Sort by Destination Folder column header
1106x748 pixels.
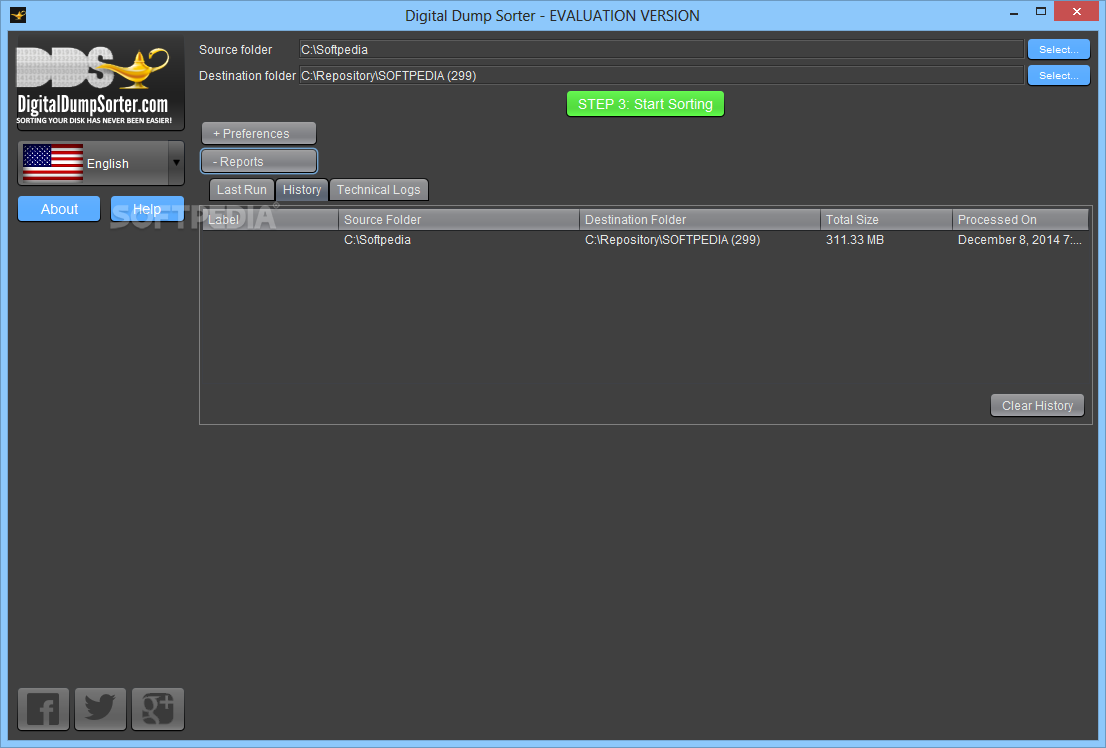(700, 219)
